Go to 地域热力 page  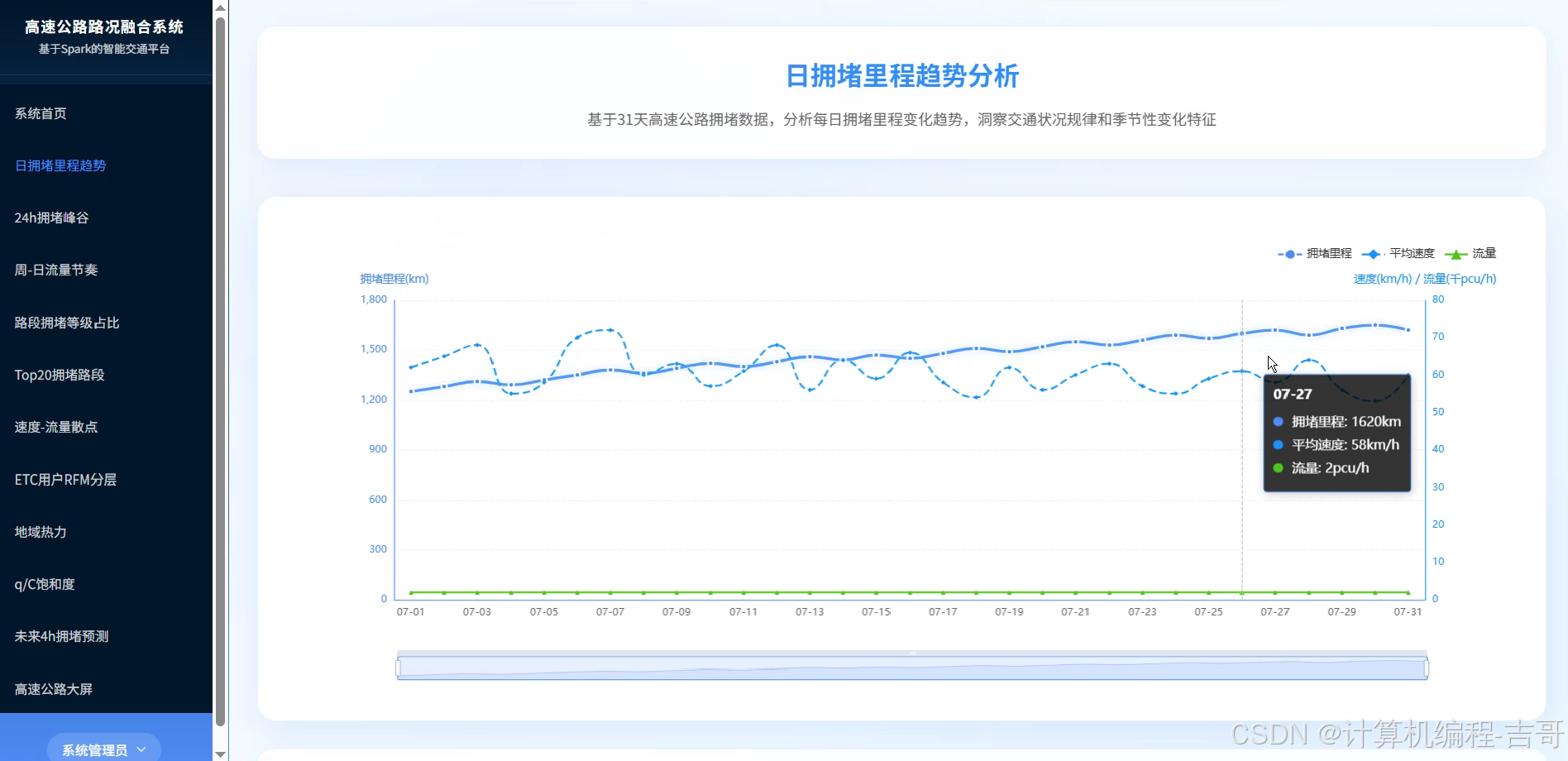(41, 532)
